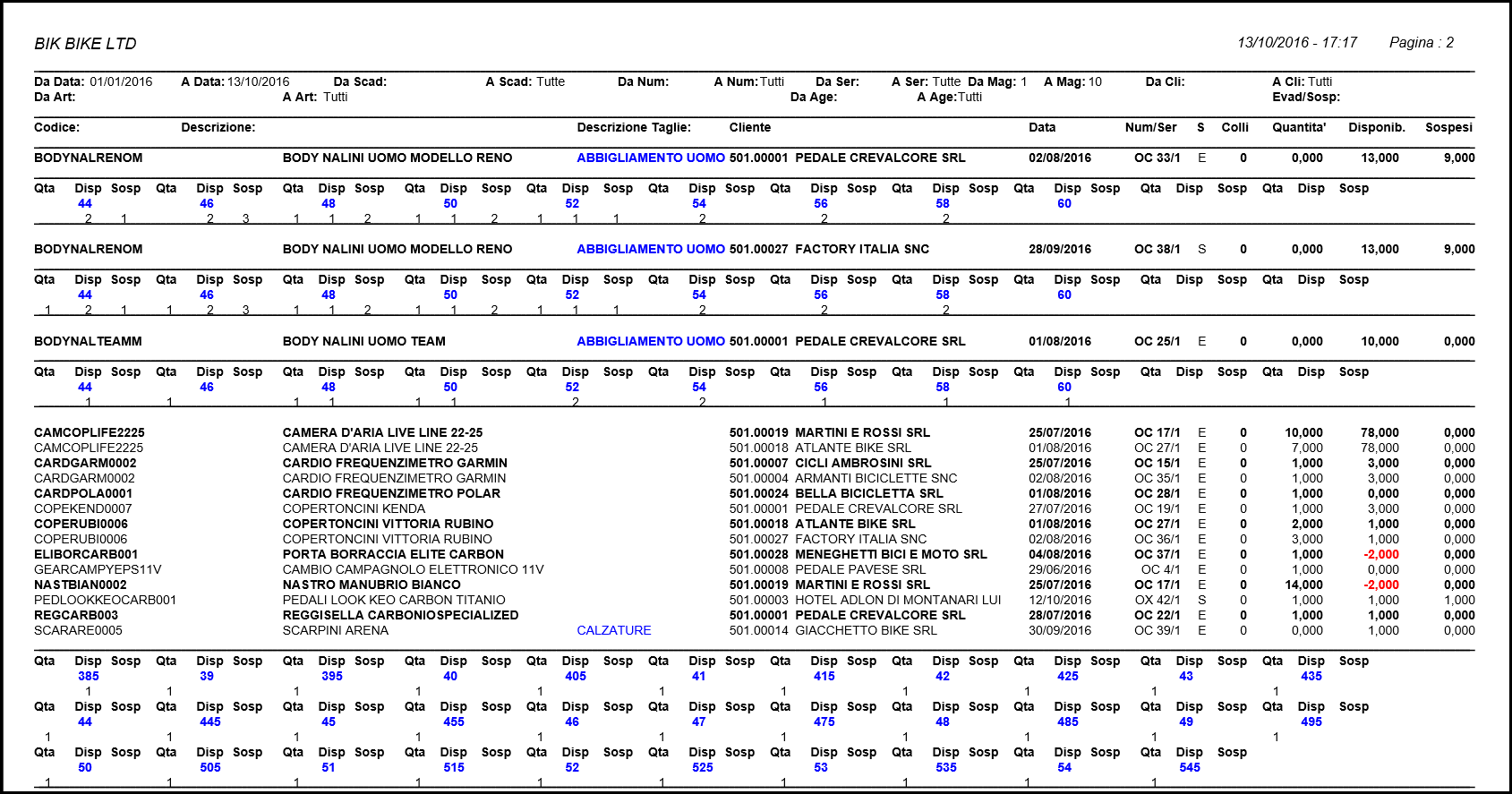Select customer MENEGHETTI BICI E MOTO SRL

tap(890, 555)
